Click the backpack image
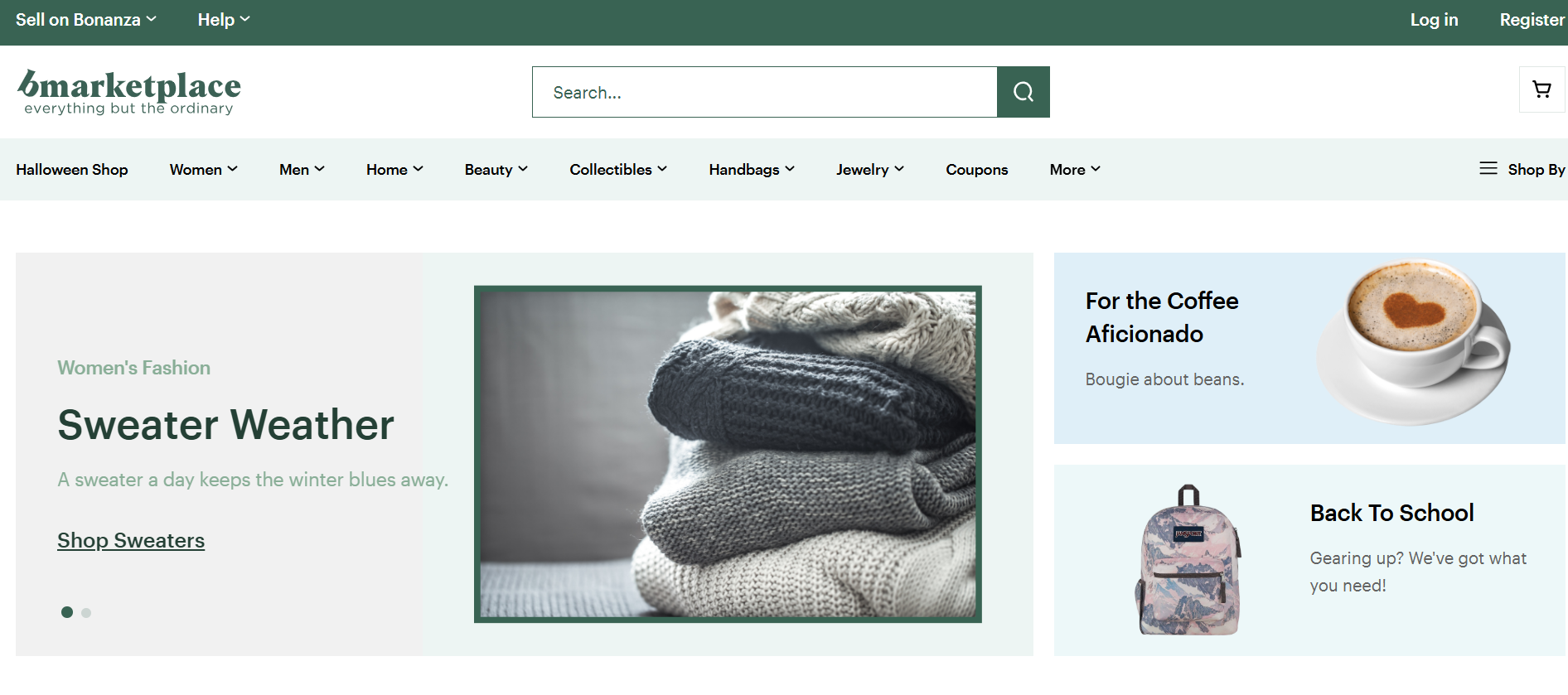Viewport: 1568px width, 695px height. (1188, 562)
